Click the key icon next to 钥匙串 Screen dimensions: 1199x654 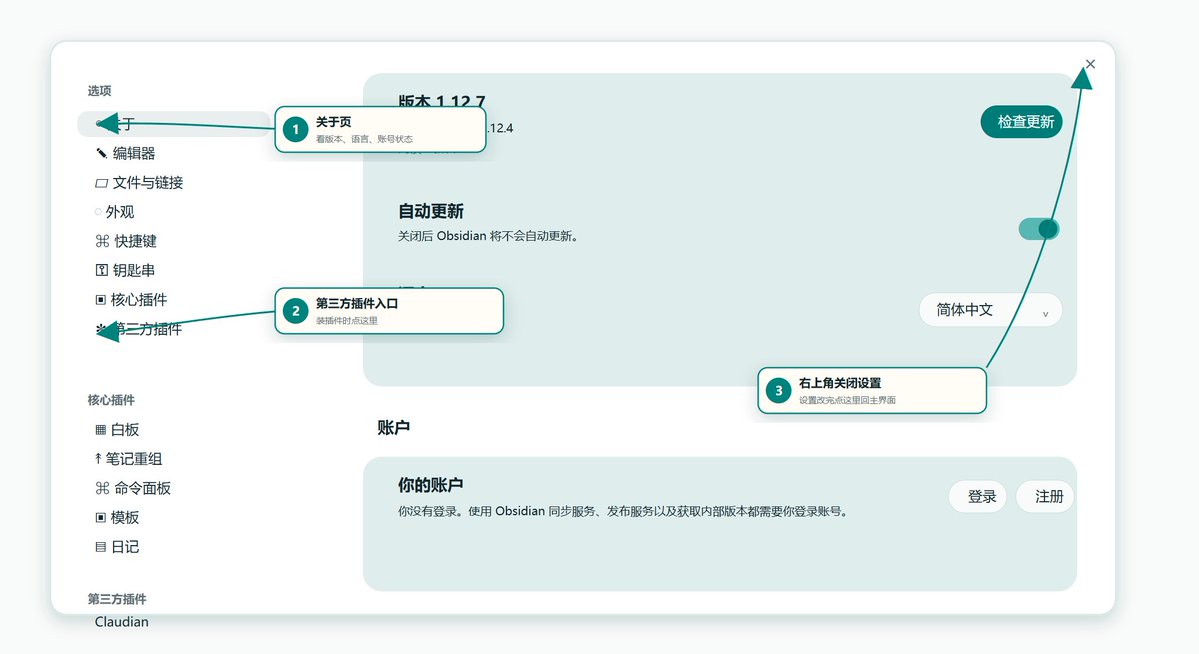[x=101, y=270]
